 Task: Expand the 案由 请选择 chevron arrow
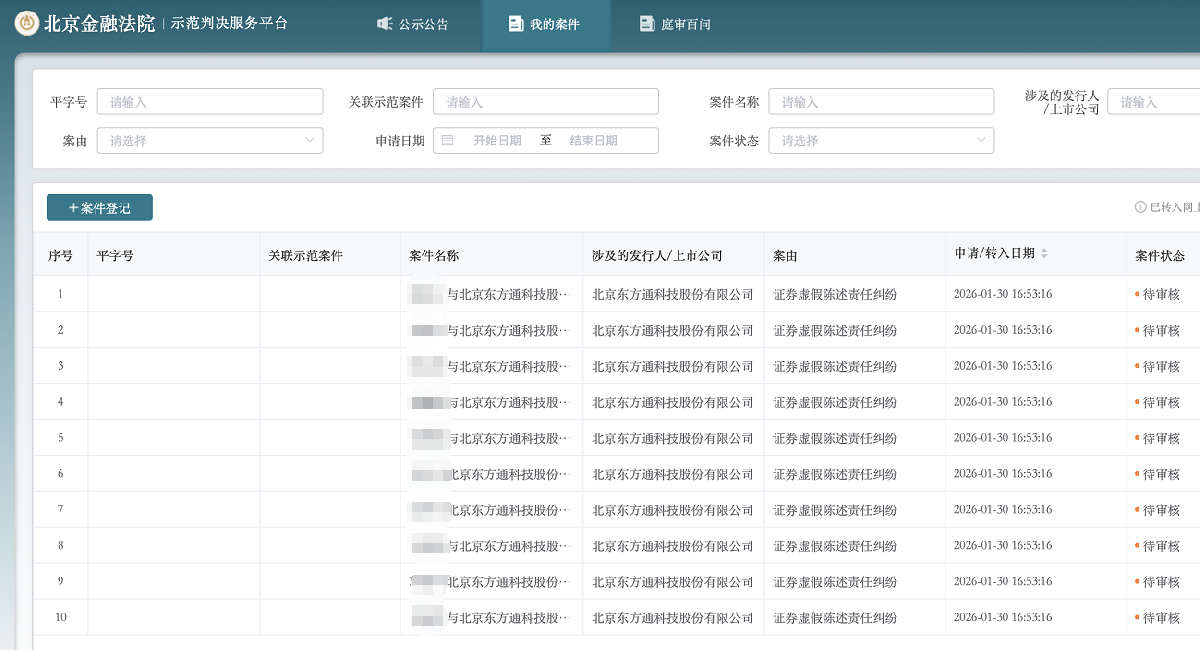311,140
